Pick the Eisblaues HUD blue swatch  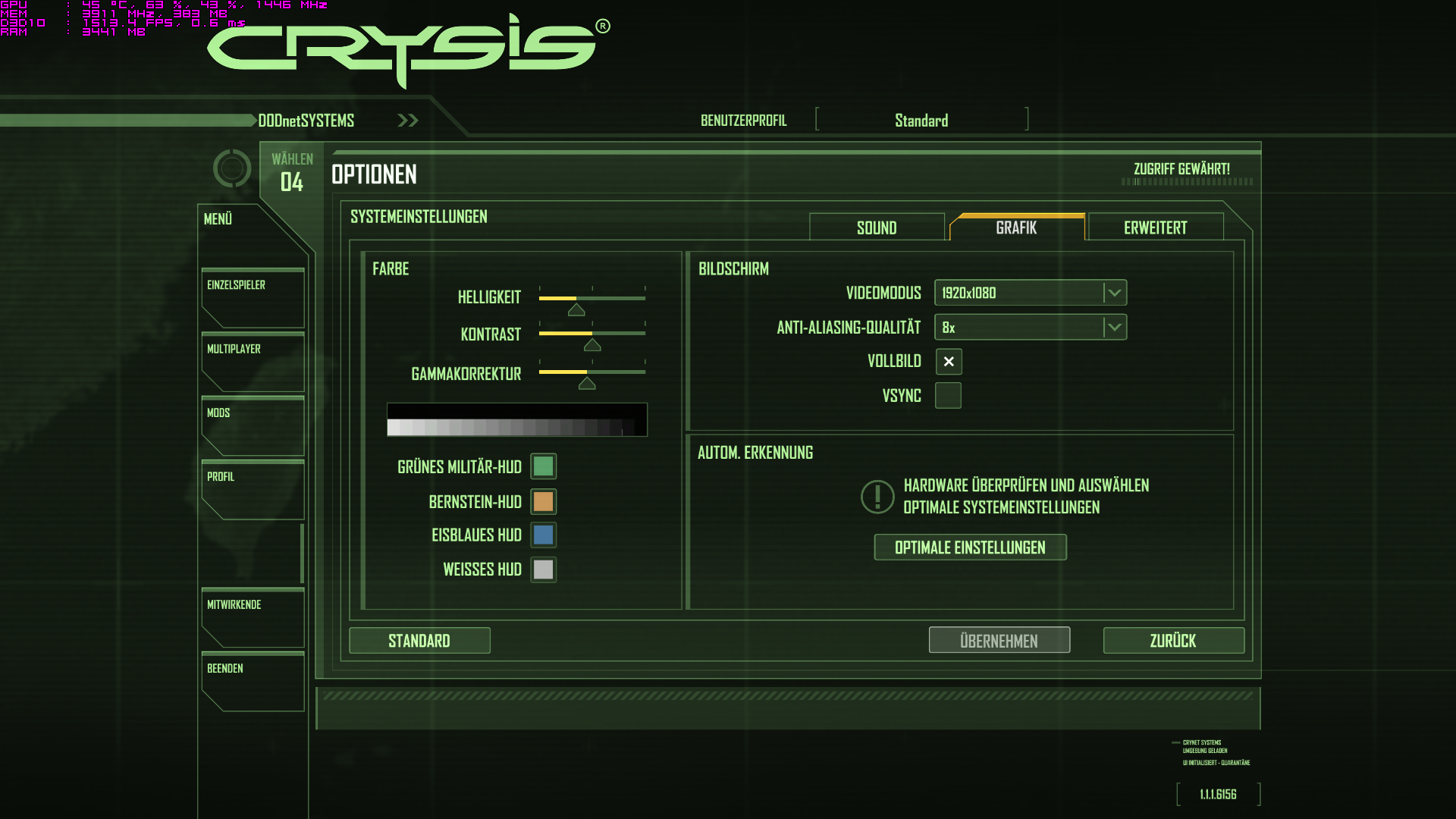[543, 535]
